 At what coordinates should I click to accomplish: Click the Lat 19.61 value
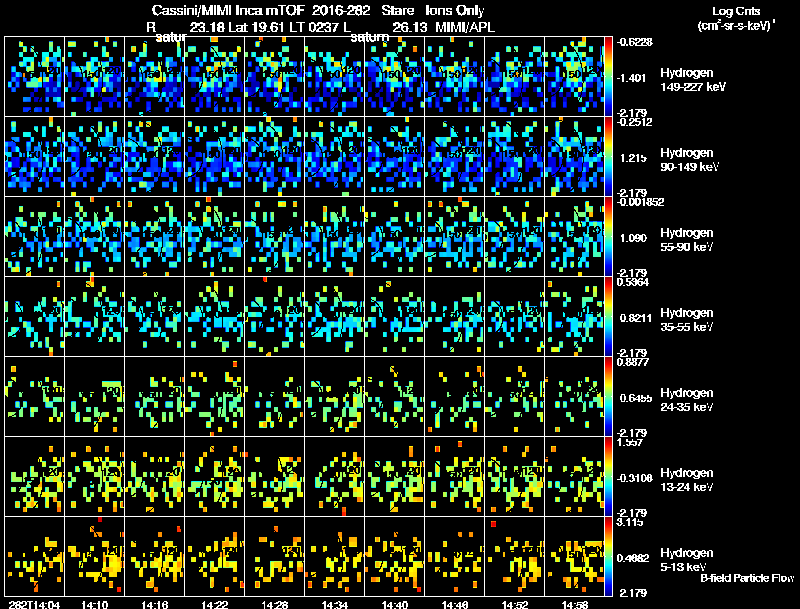coord(257,27)
